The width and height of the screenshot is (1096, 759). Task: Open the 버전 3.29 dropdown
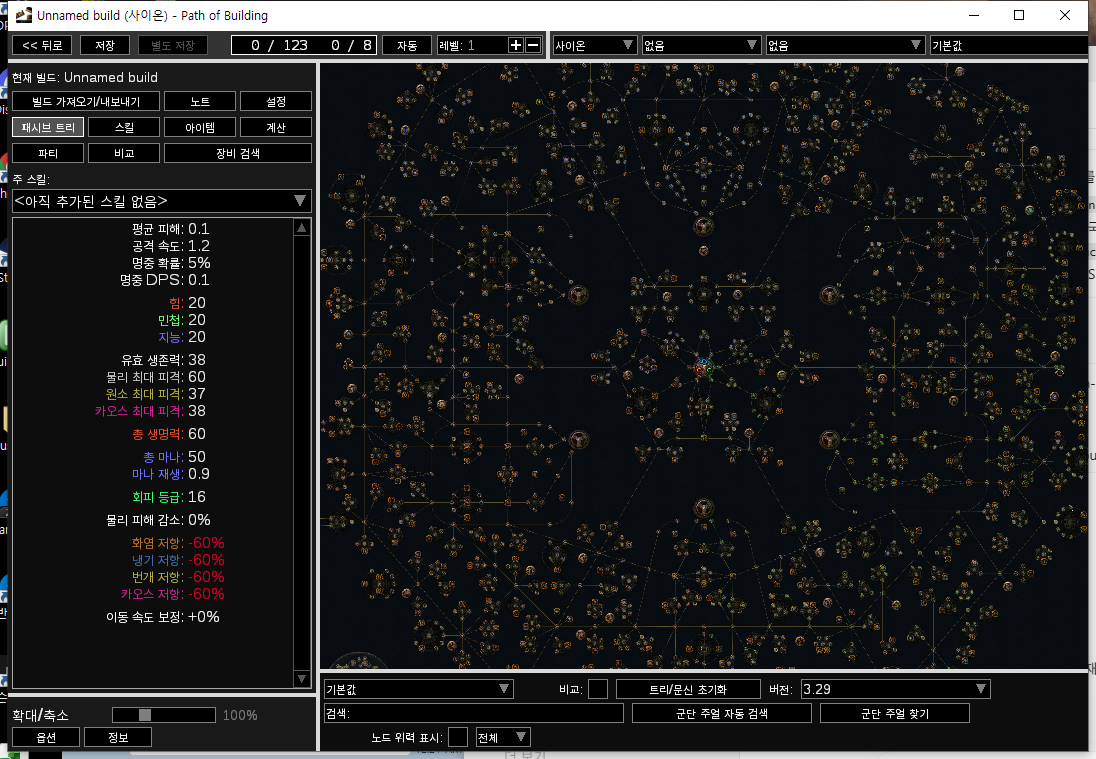(x=895, y=689)
